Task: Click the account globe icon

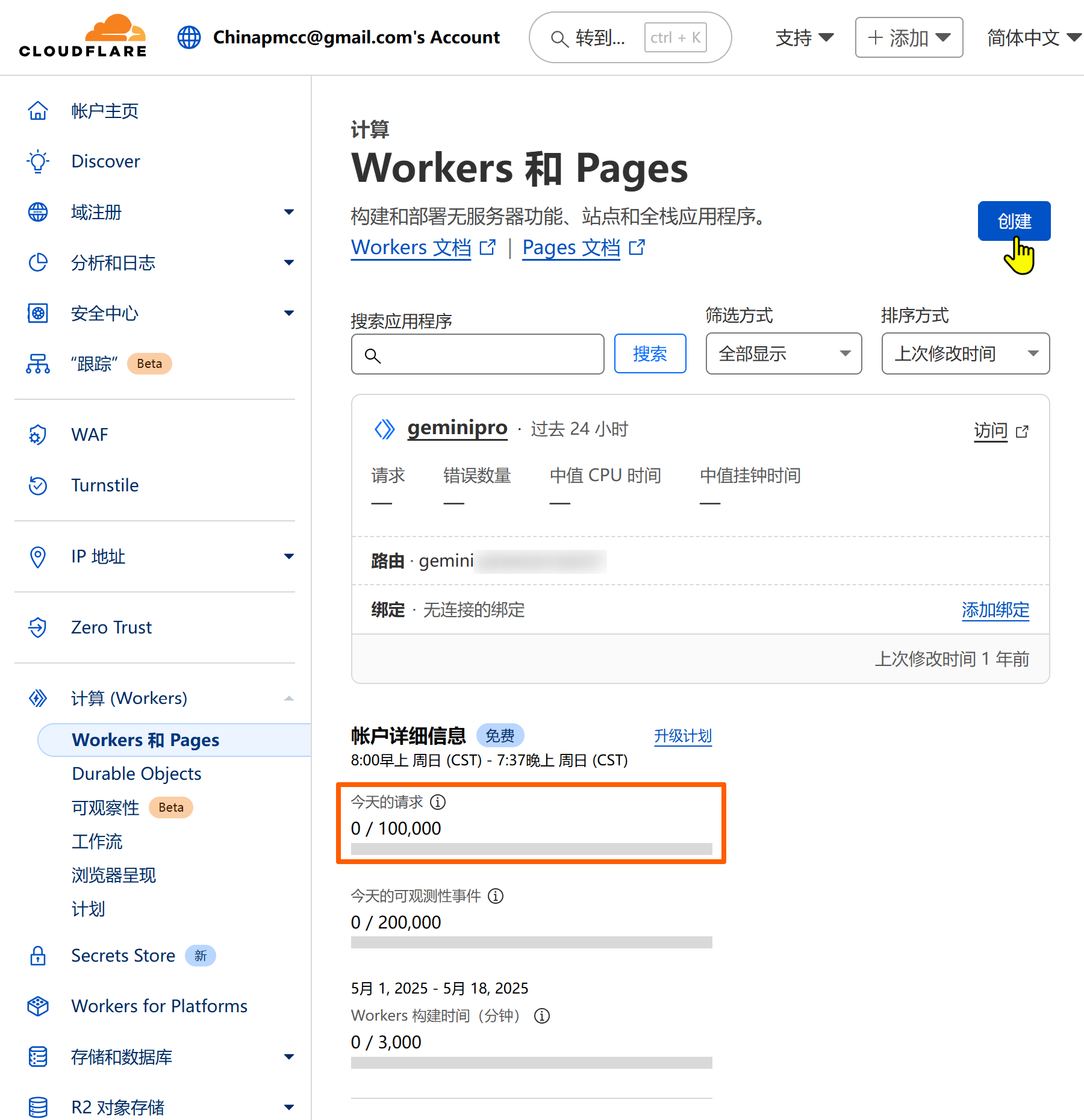Action: (189, 37)
